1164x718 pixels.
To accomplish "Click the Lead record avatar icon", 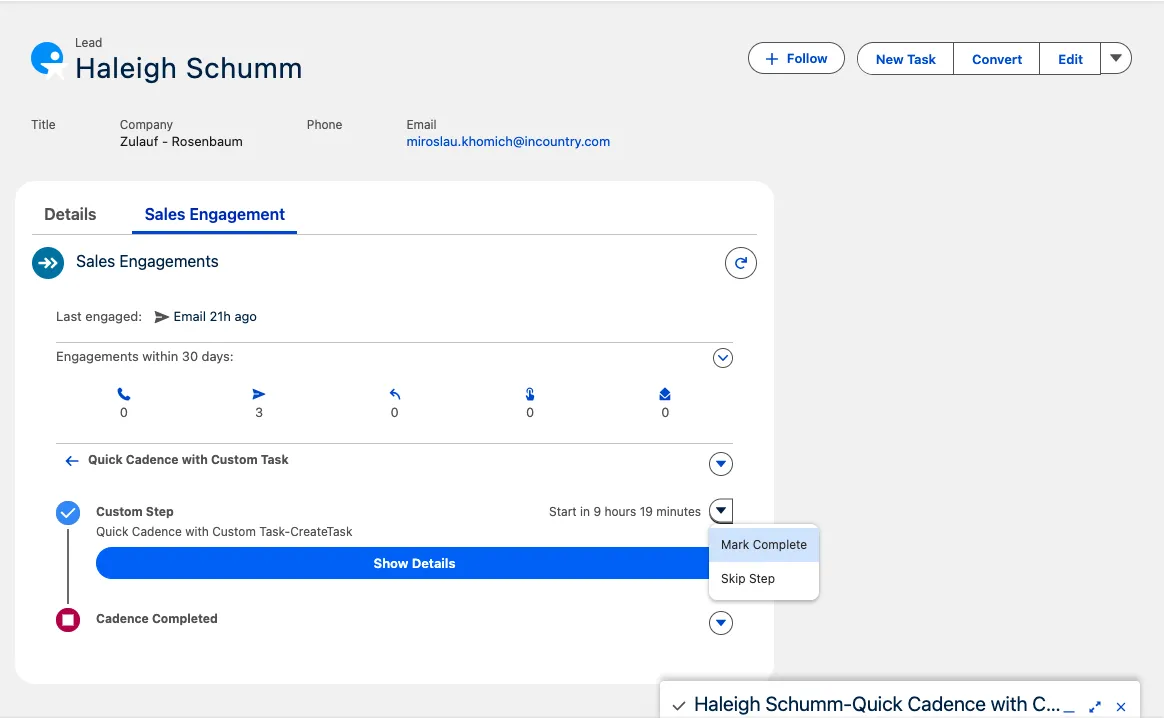I will (x=47, y=59).
